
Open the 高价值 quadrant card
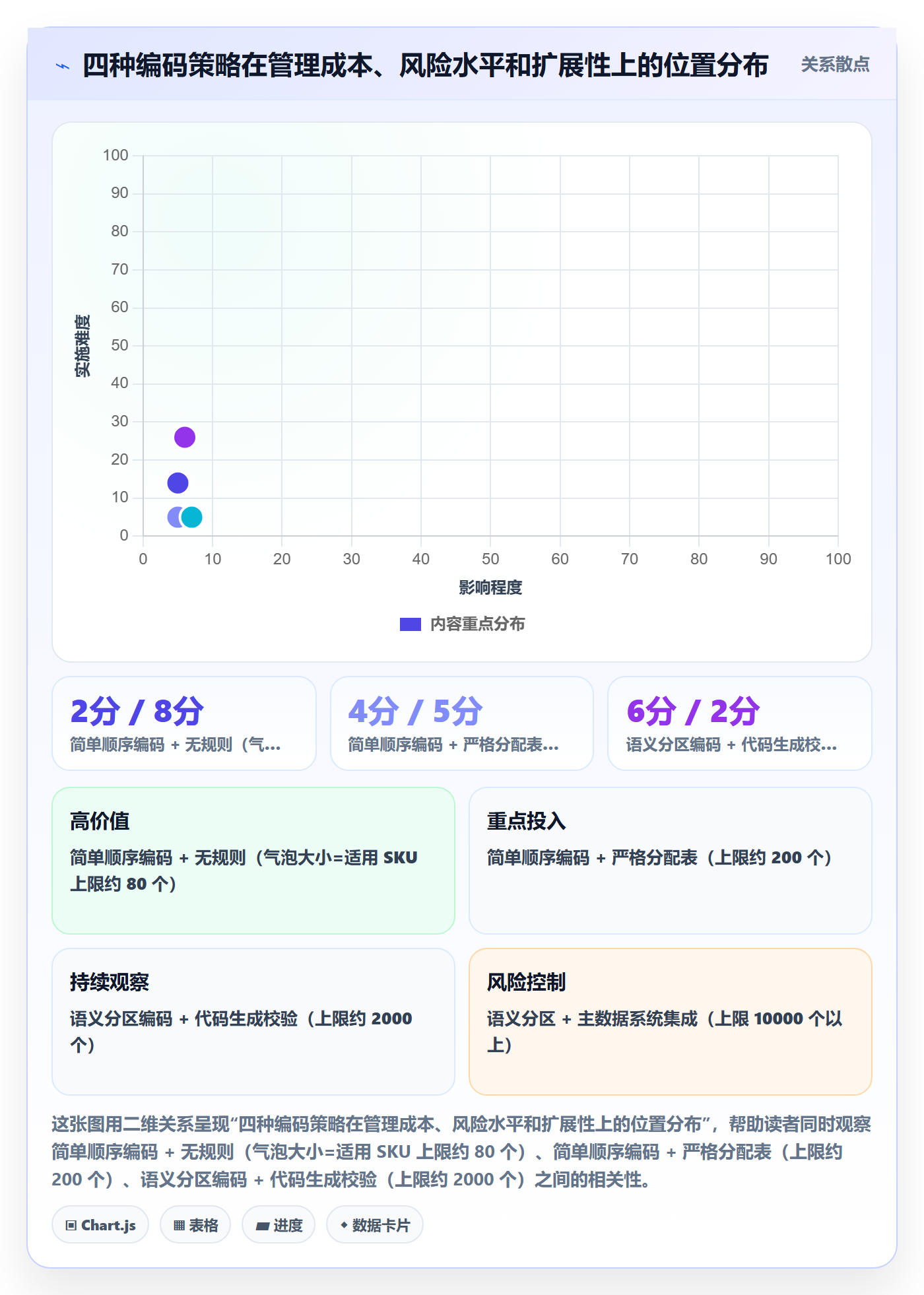(x=253, y=861)
